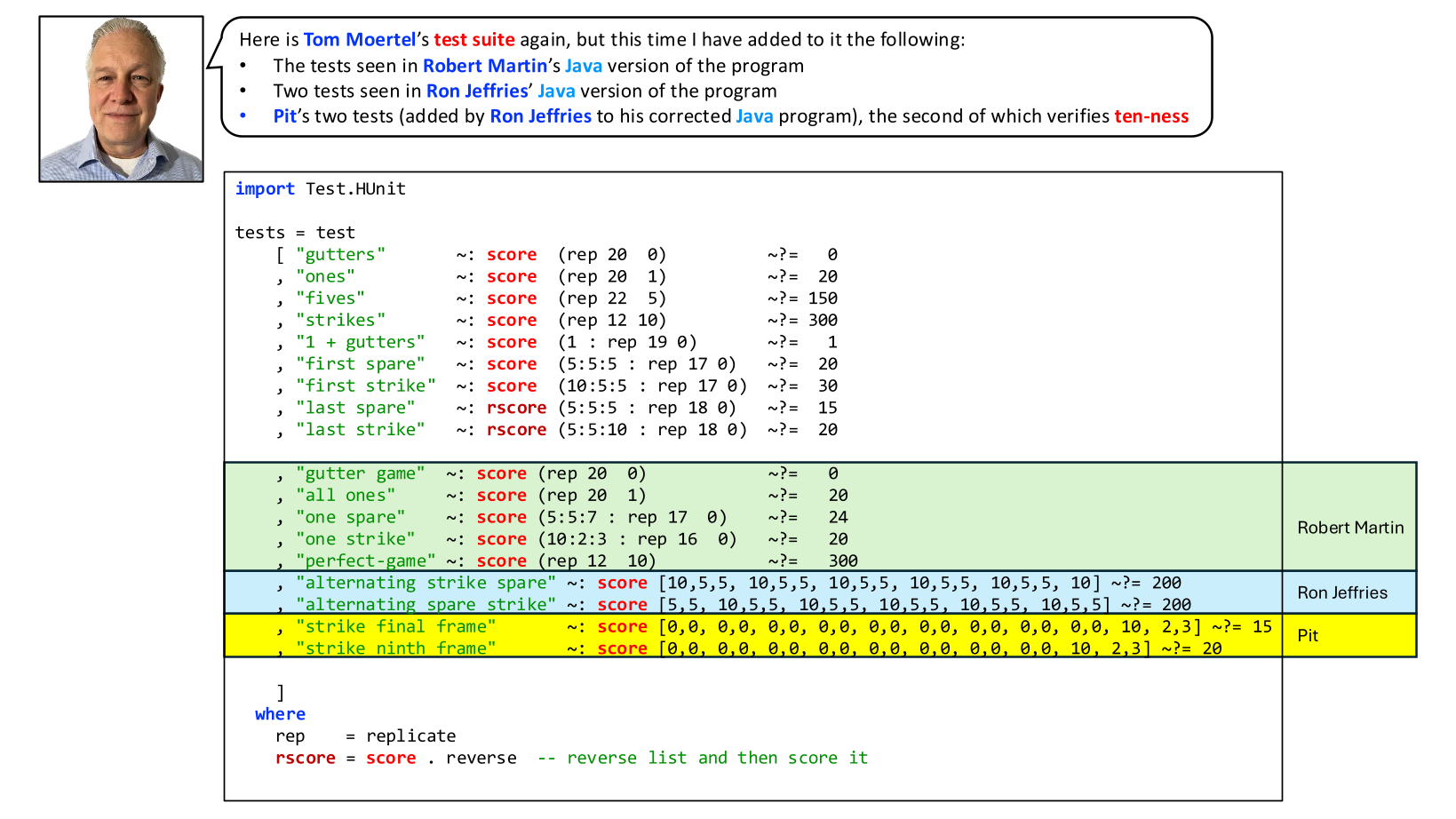Viewport: 1456px width, 819px height.
Task: Click the "alternating strike spare" test name
Action: tap(426, 583)
